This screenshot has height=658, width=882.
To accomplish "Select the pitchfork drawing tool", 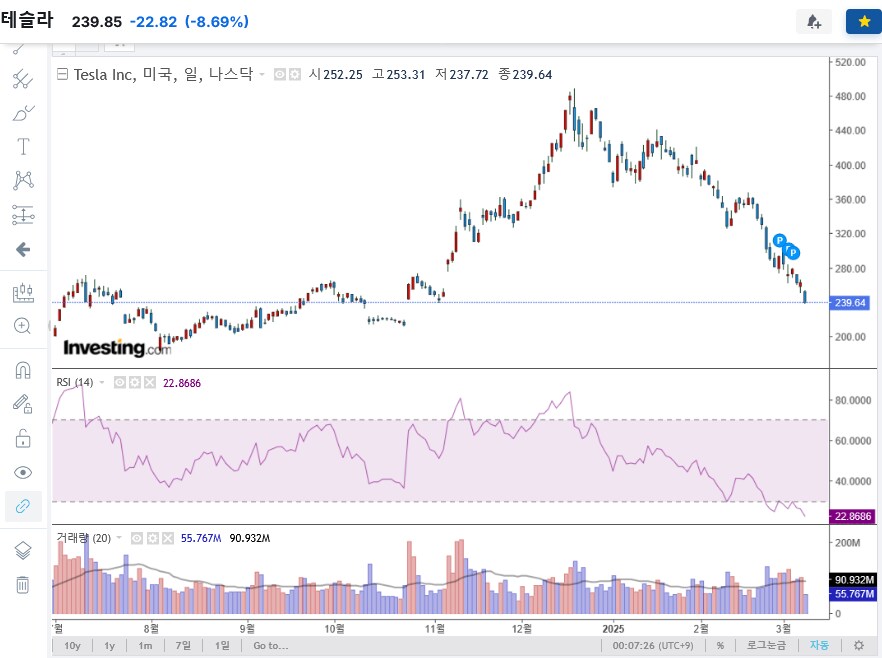I will (23, 79).
